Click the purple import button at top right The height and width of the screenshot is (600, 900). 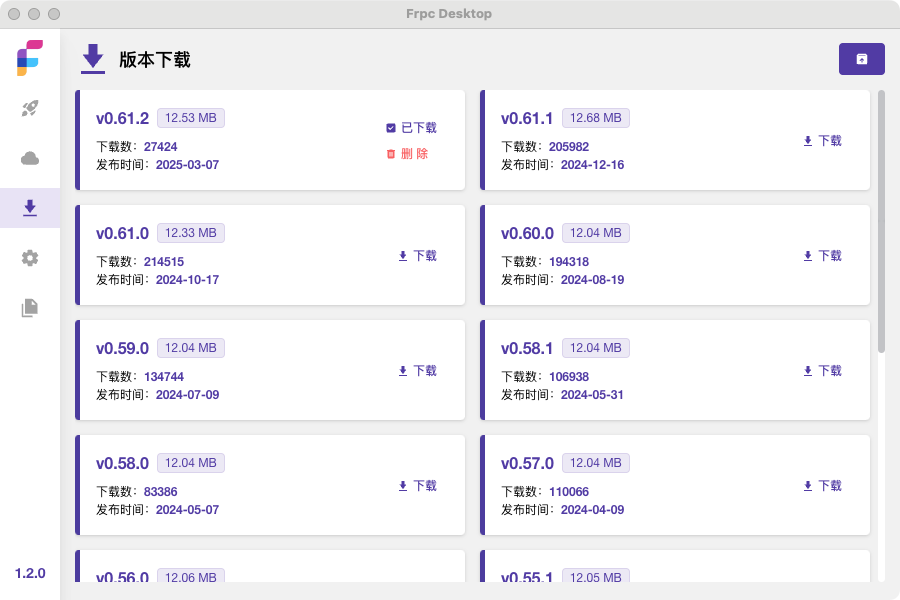862,59
